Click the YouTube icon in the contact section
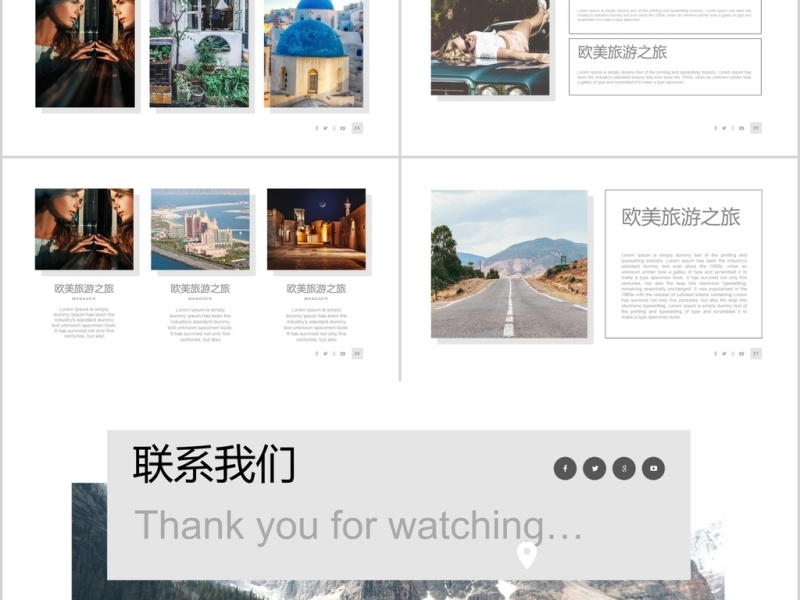Image resolution: width=800 pixels, height=600 pixels. [x=654, y=468]
